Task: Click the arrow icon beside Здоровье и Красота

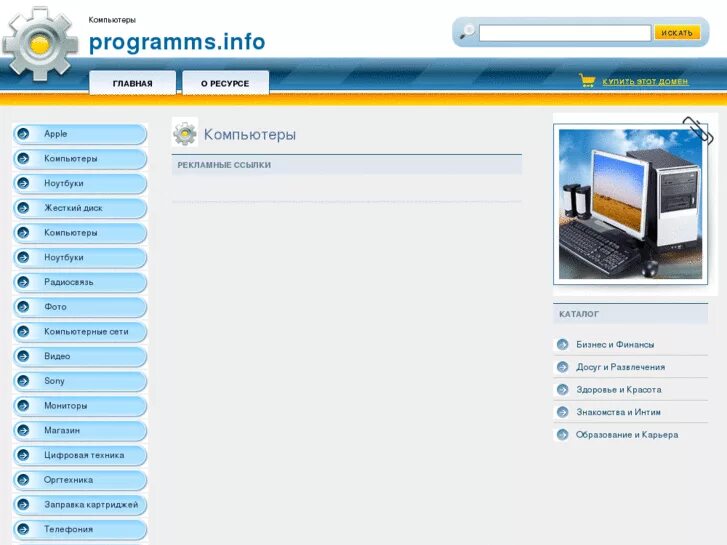Action: 562,390
